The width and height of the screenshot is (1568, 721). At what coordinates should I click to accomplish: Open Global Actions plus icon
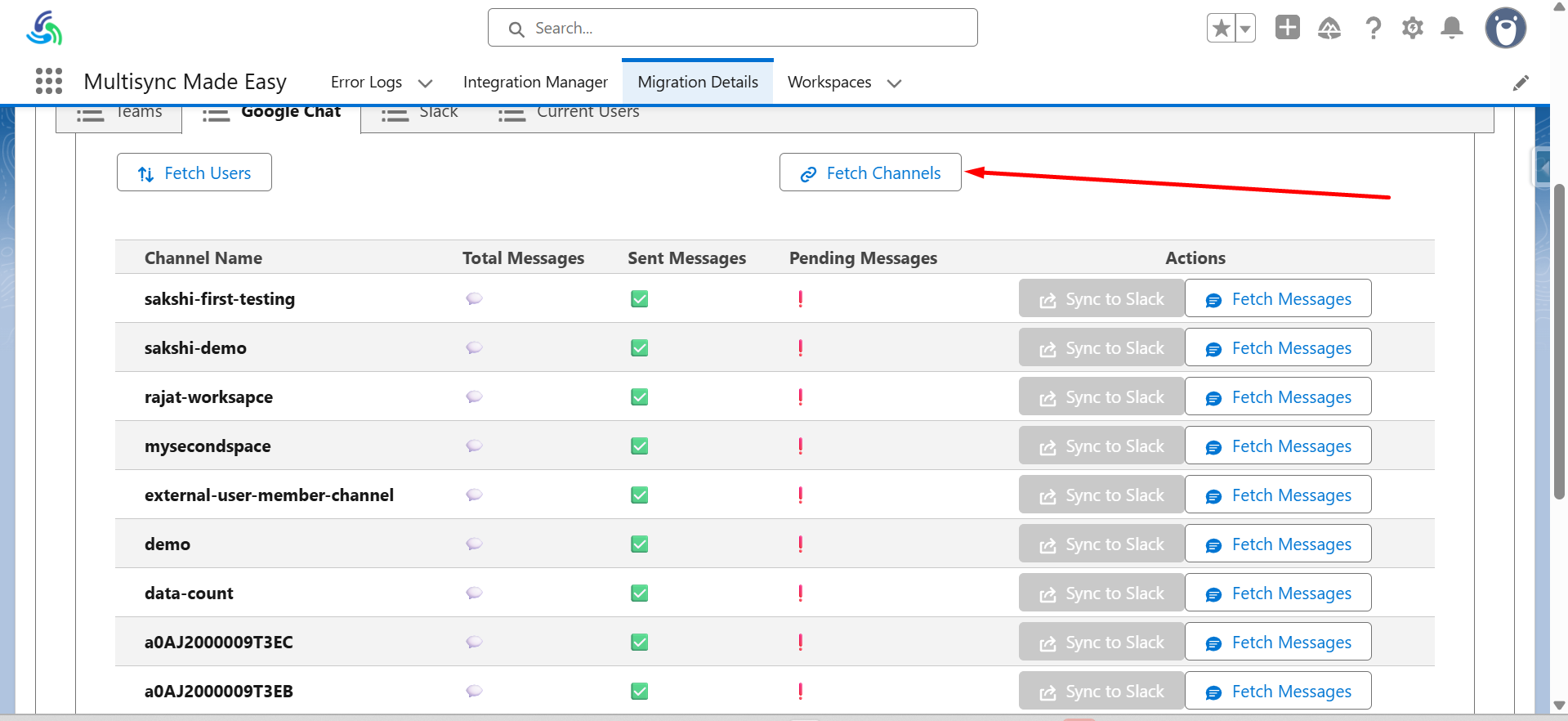(1288, 28)
